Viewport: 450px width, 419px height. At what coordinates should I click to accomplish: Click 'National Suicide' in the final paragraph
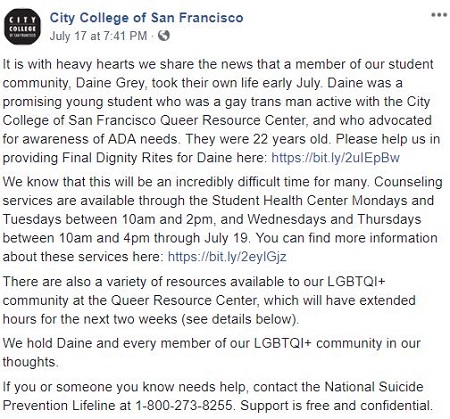click(374, 387)
